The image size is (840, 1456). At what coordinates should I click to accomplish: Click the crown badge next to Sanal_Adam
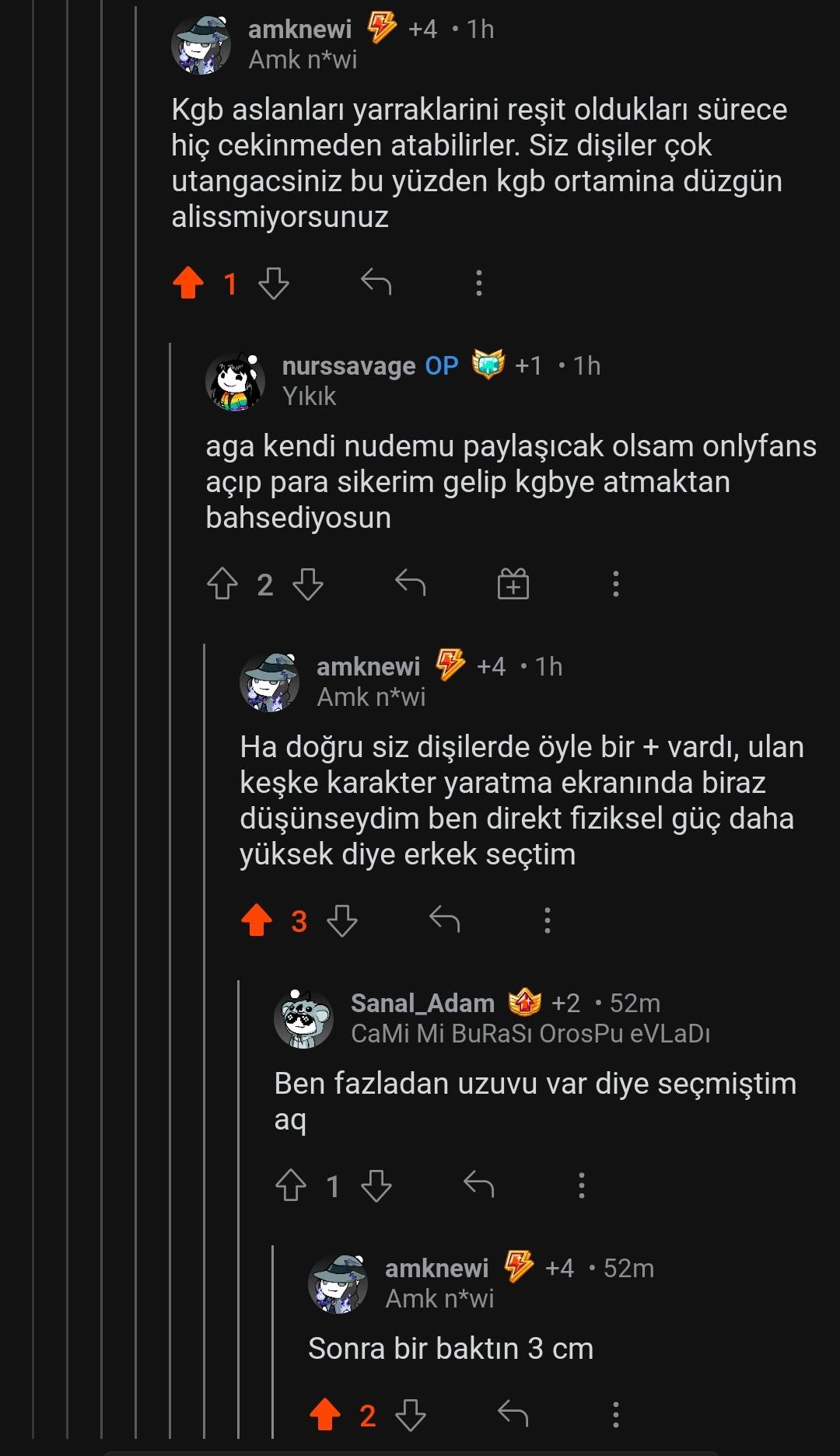pyautogui.click(x=525, y=1003)
